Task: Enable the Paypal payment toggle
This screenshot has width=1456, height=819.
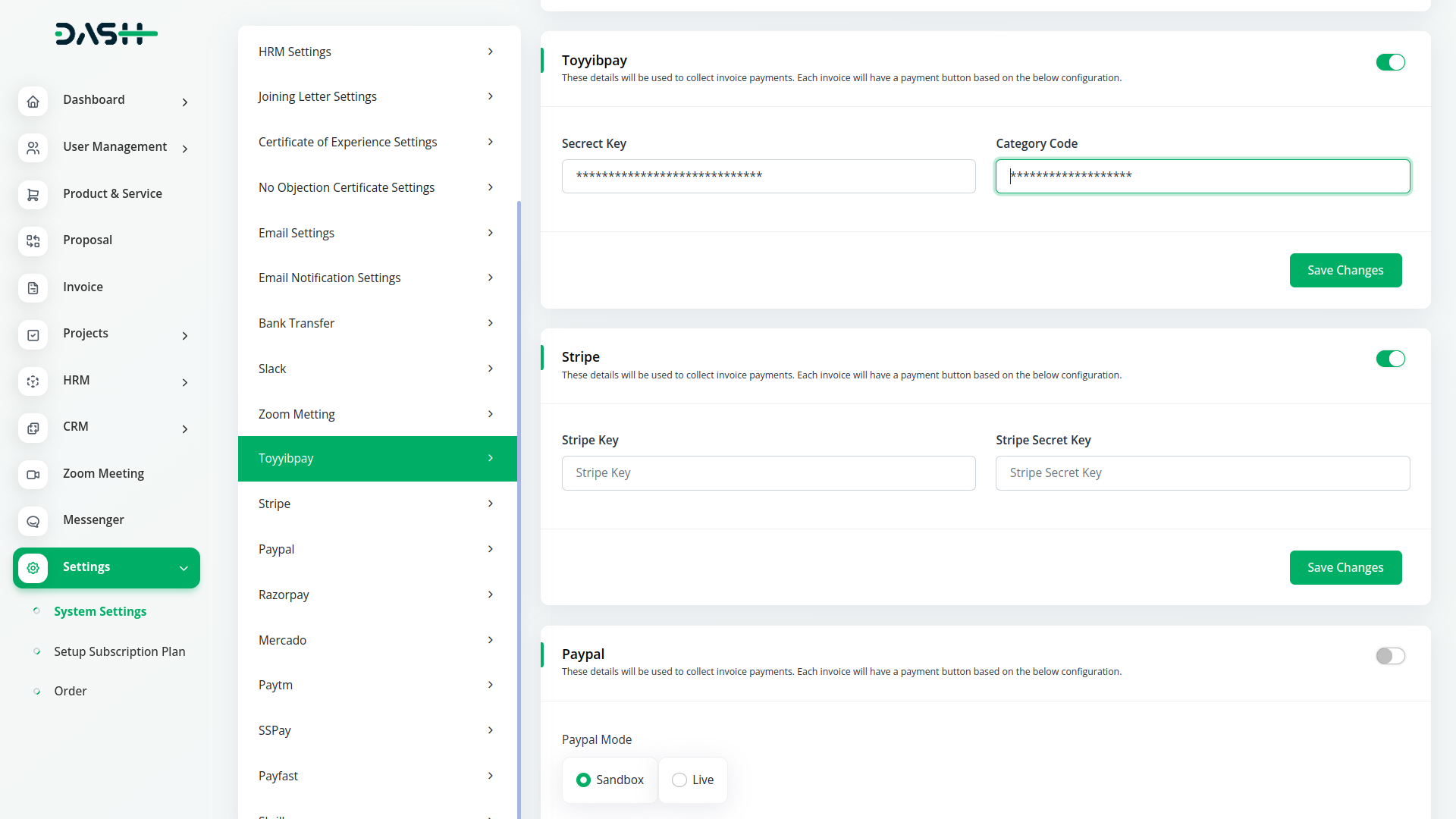Action: pos(1390,656)
